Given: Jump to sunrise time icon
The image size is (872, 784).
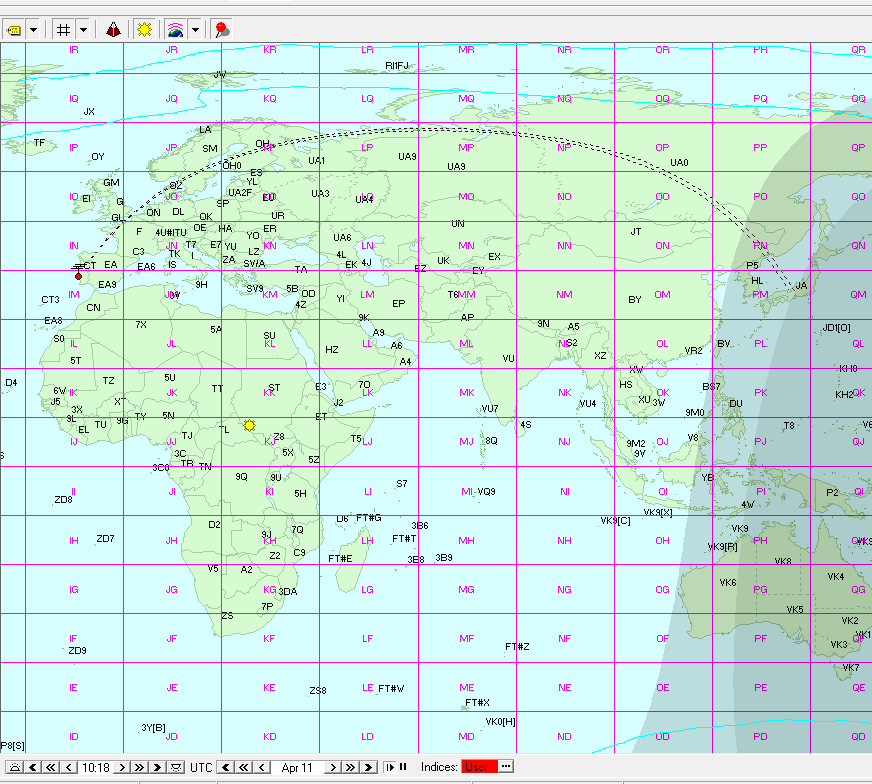Looking at the screenshot, I should [15, 767].
